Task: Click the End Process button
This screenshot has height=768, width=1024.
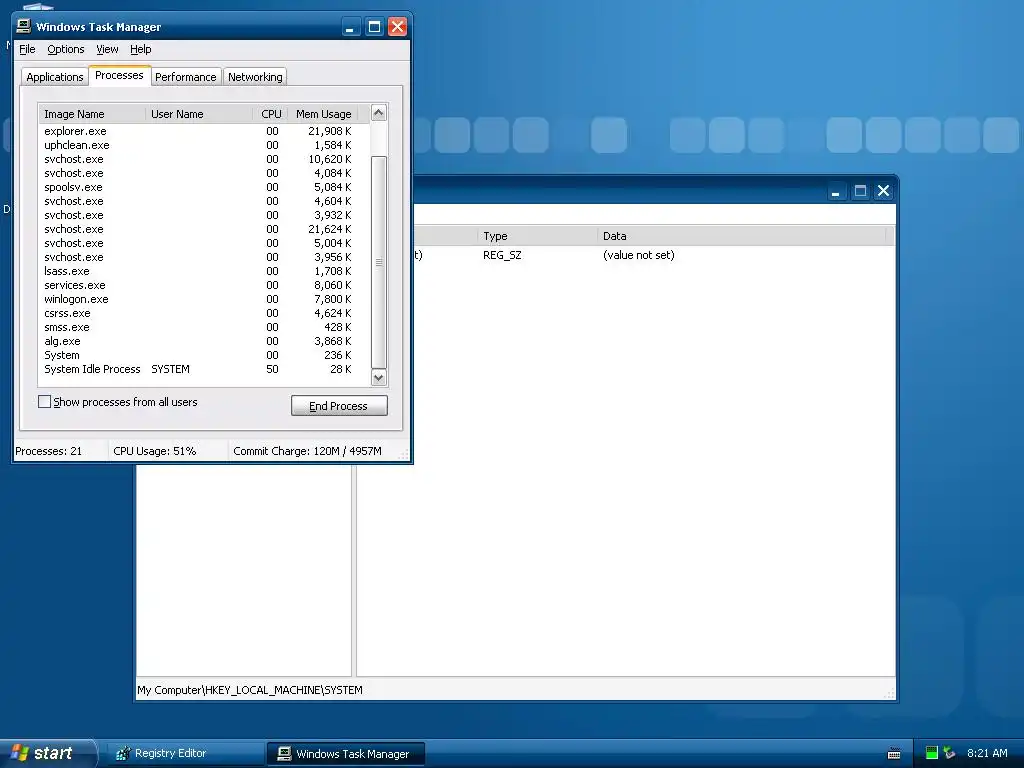Action: tap(339, 406)
